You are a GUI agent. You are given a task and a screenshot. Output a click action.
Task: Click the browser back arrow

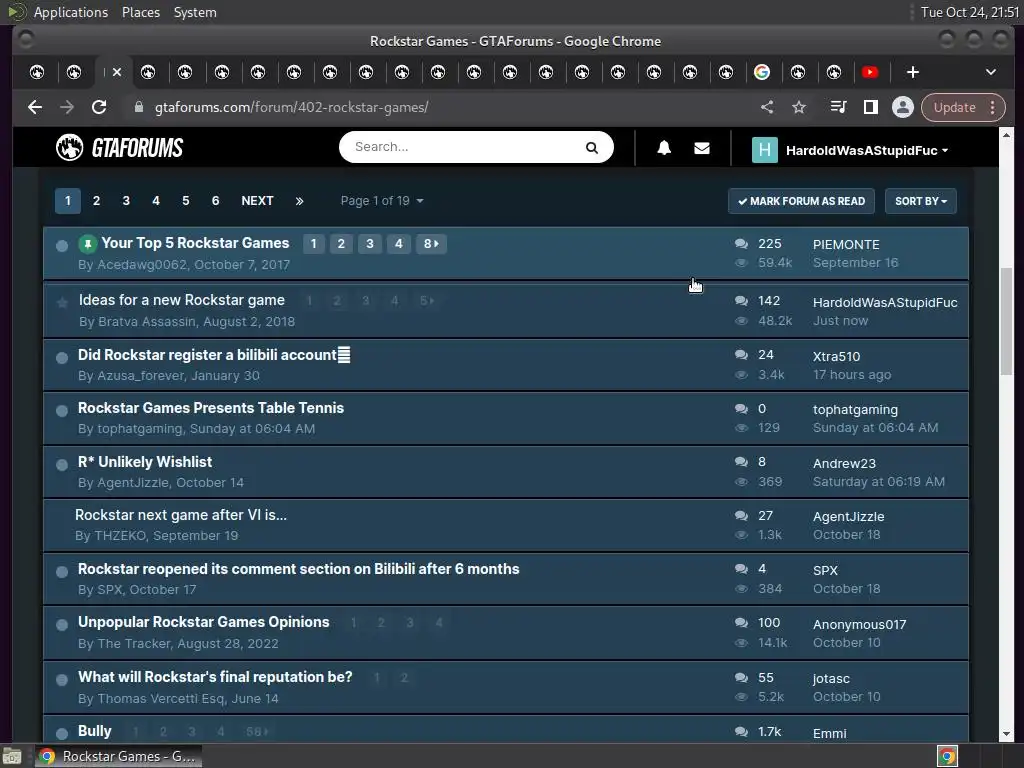tap(35, 107)
